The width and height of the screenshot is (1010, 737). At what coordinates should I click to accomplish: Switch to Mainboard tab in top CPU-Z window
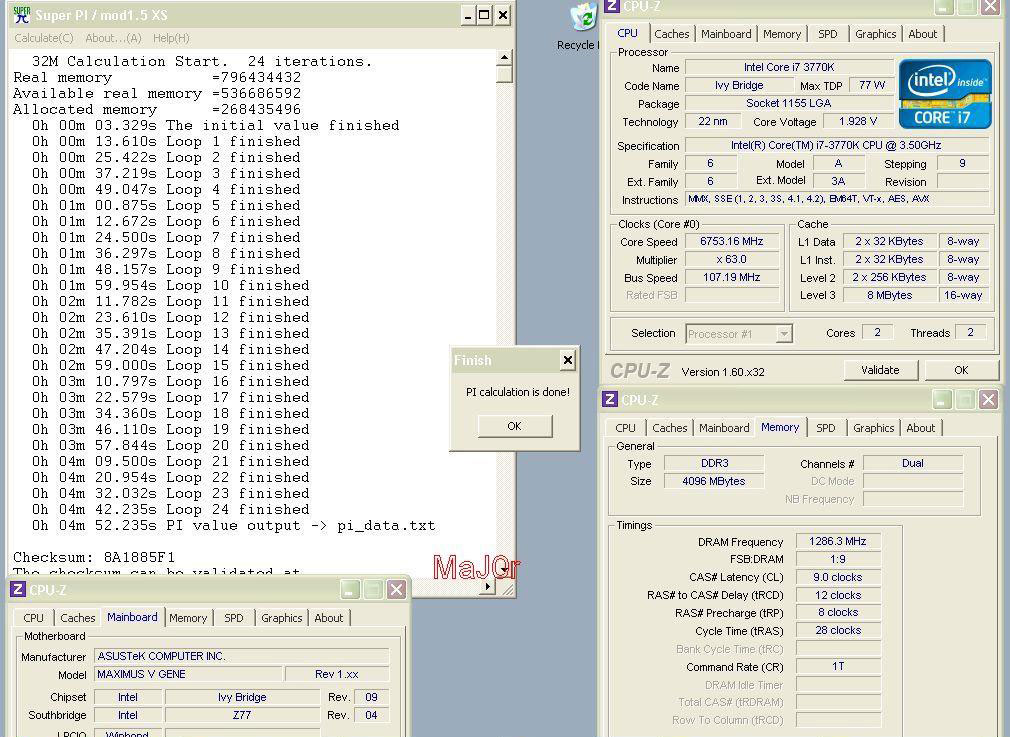726,34
